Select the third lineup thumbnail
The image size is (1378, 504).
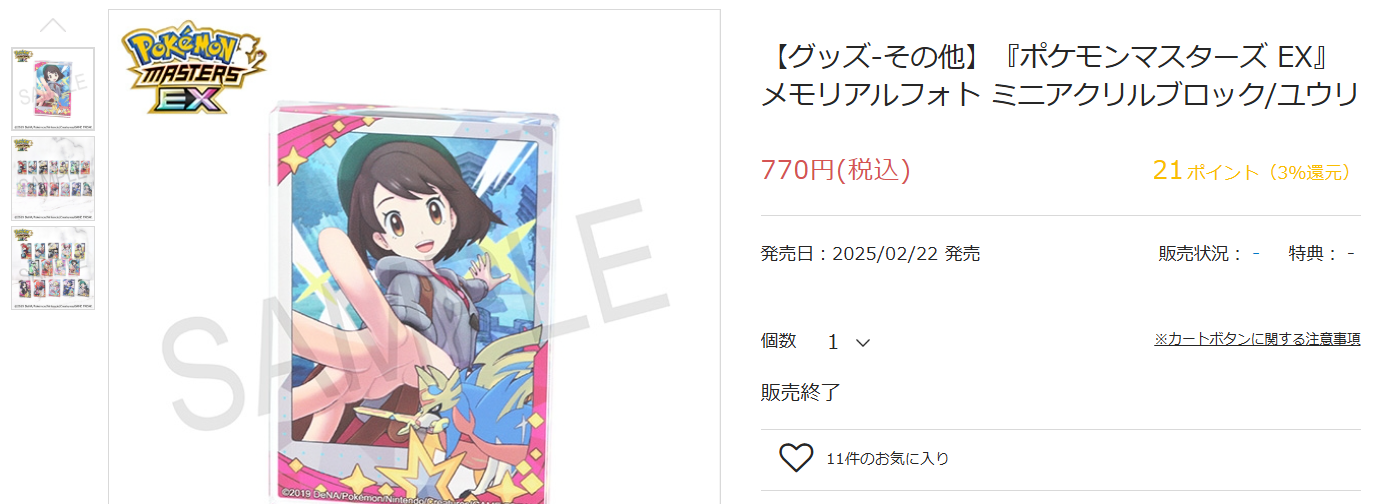53,267
